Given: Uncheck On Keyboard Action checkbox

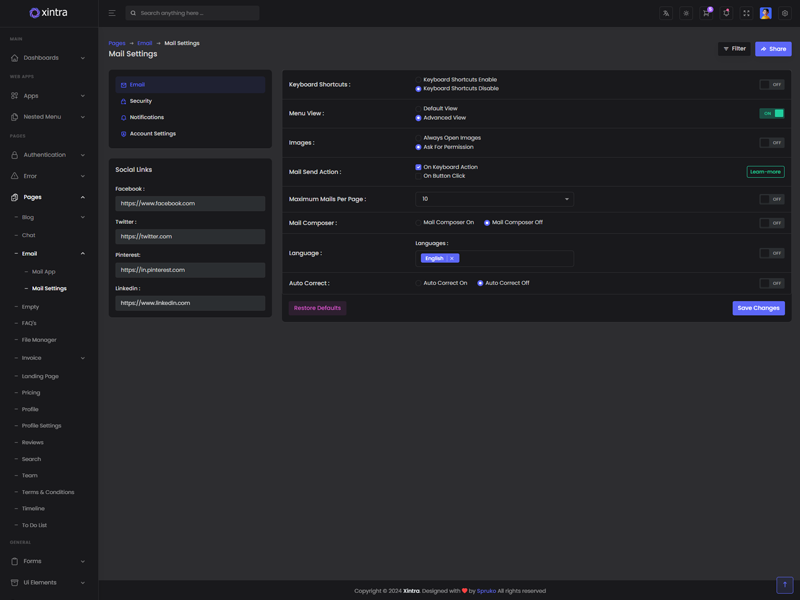Looking at the screenshot, I should pyautogui.click(x=418, y=167).
